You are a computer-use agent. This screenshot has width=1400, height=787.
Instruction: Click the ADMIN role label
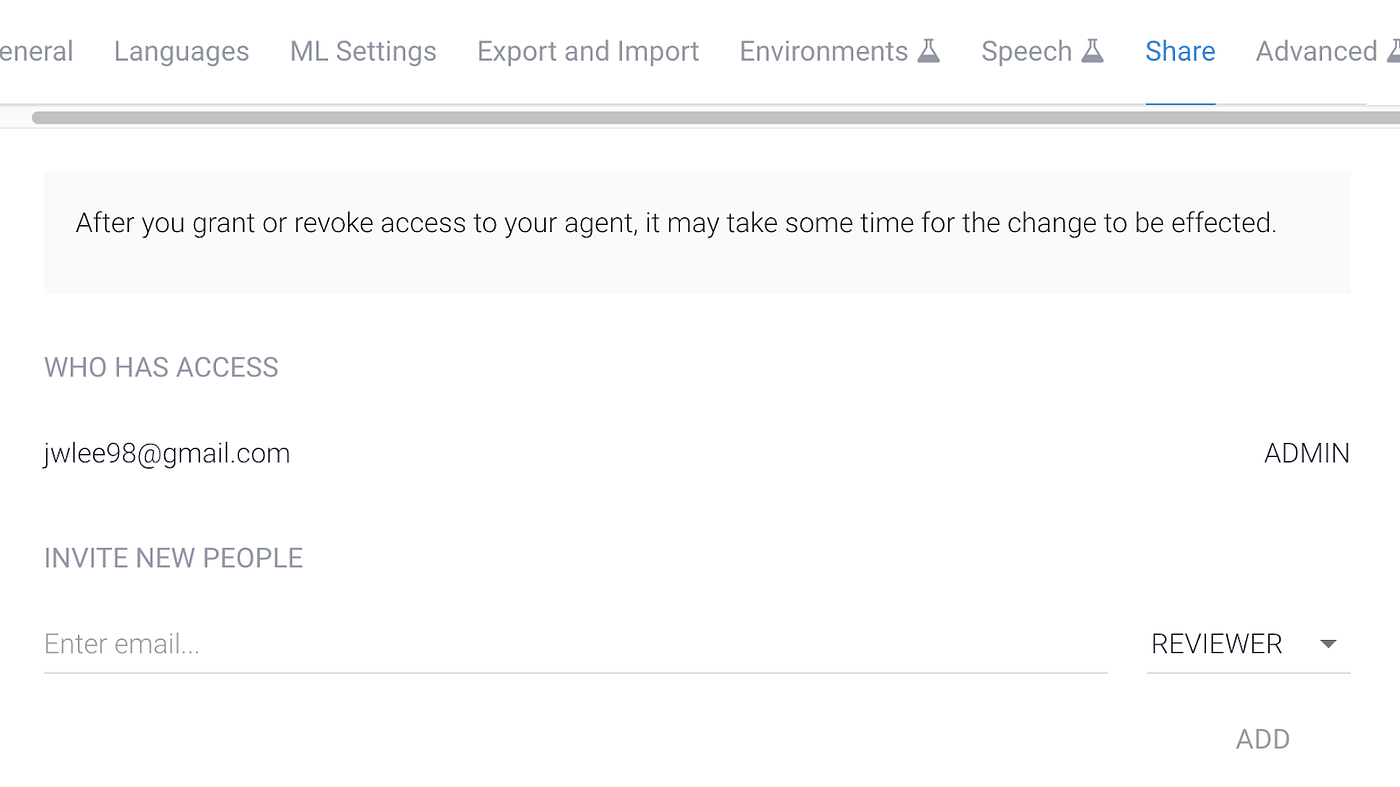coord(1306,454)
